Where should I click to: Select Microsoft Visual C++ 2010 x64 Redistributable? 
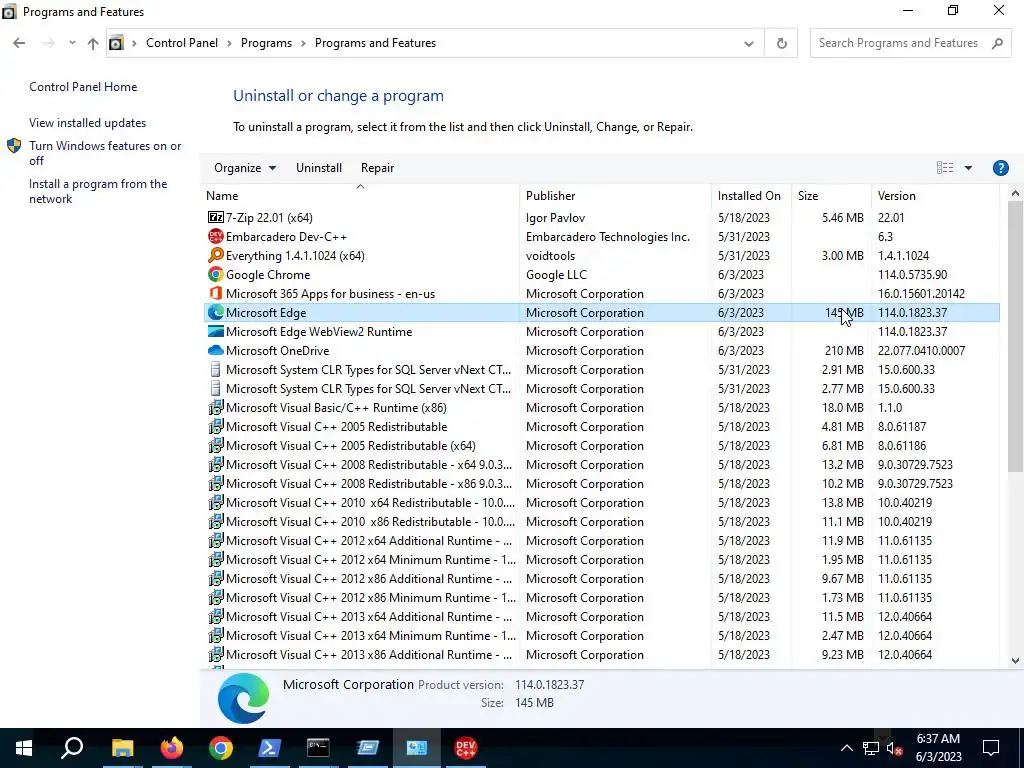pos(601,502)
